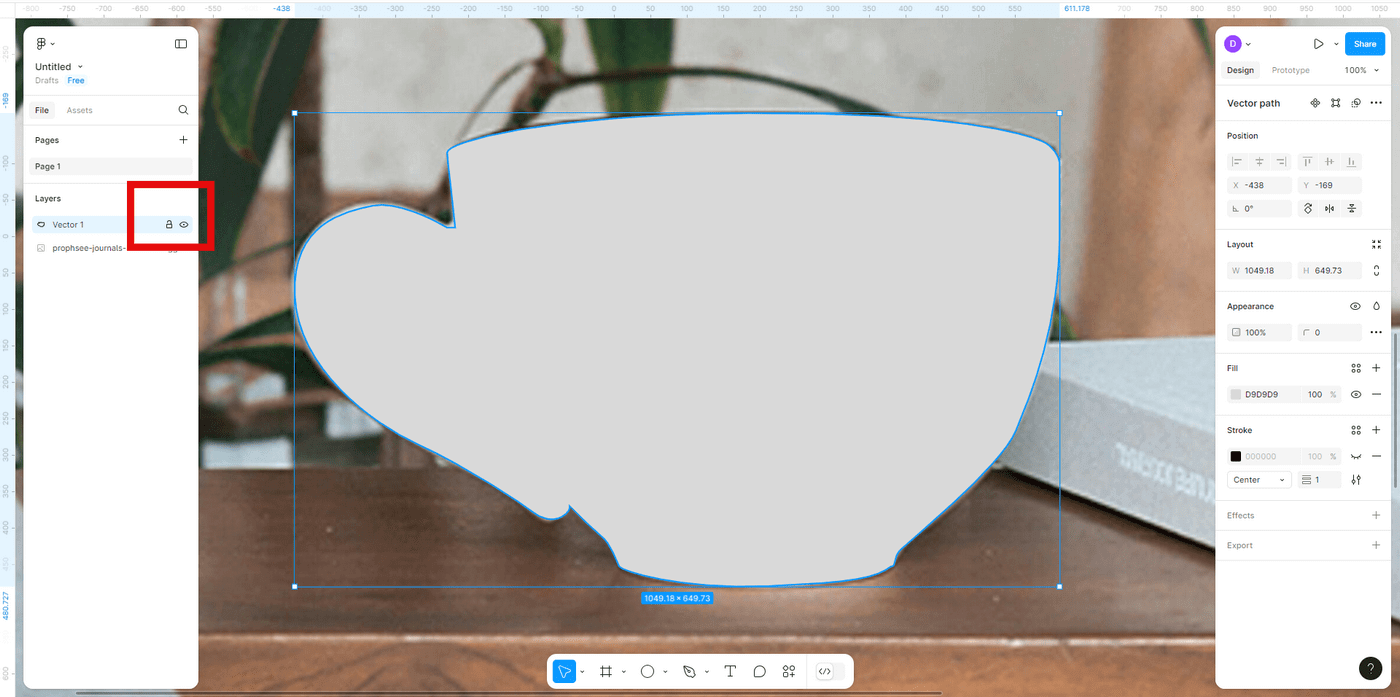The width and height of the screenshot is (1400, 697).
Task: Select the Text tool
Action: 730,671
